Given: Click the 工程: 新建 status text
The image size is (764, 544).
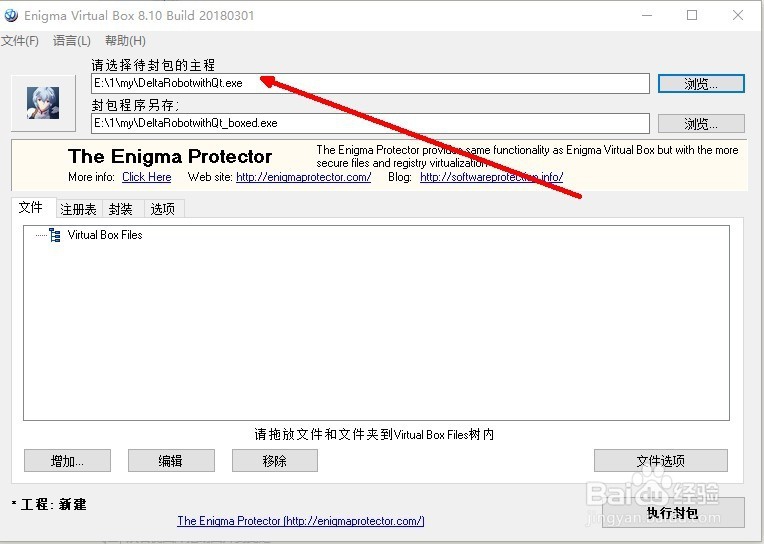Looking at the screenshot, I should (x=49, y=504).
